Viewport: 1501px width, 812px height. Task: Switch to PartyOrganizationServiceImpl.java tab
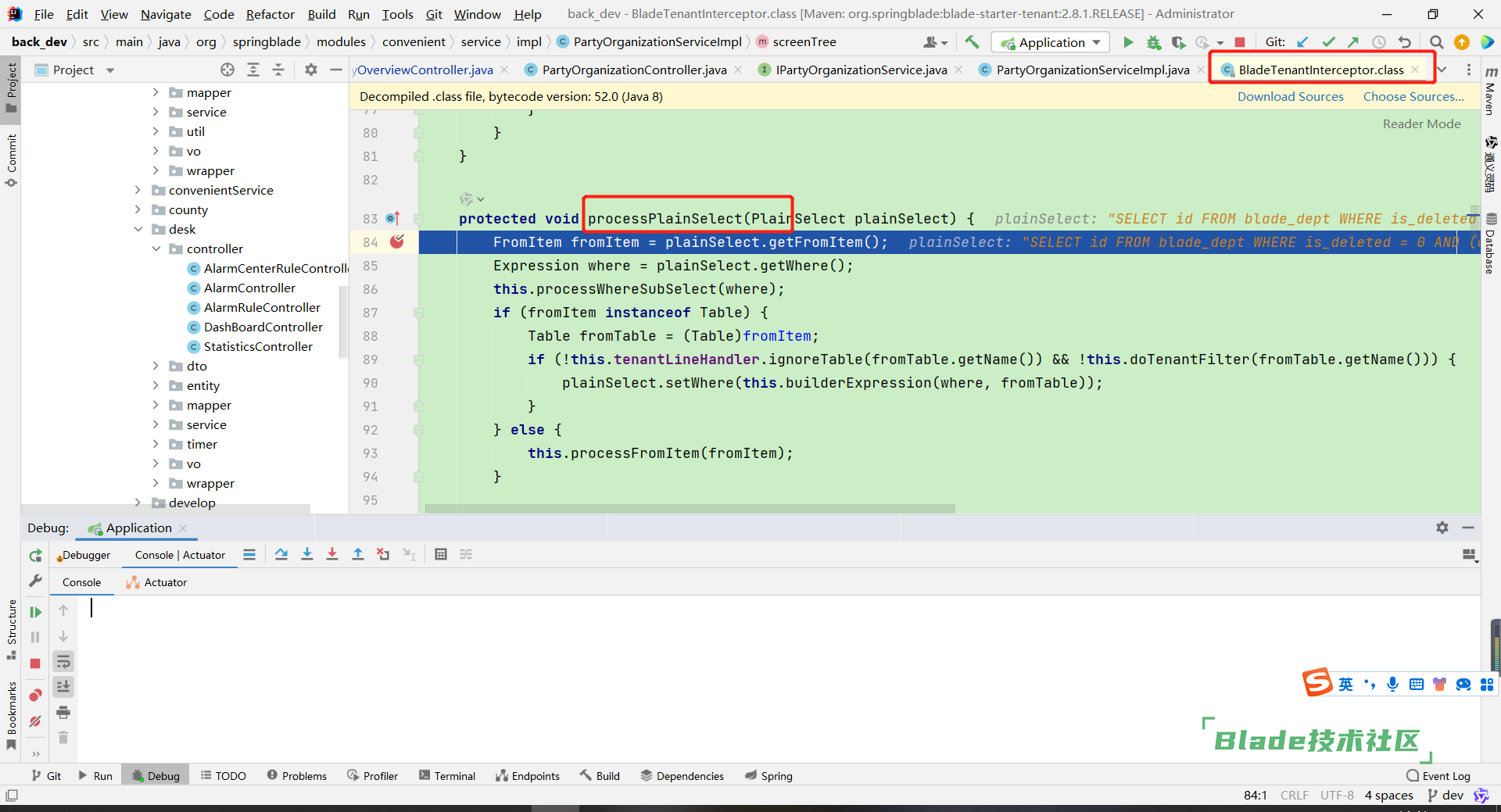(x=1092, y=70)
